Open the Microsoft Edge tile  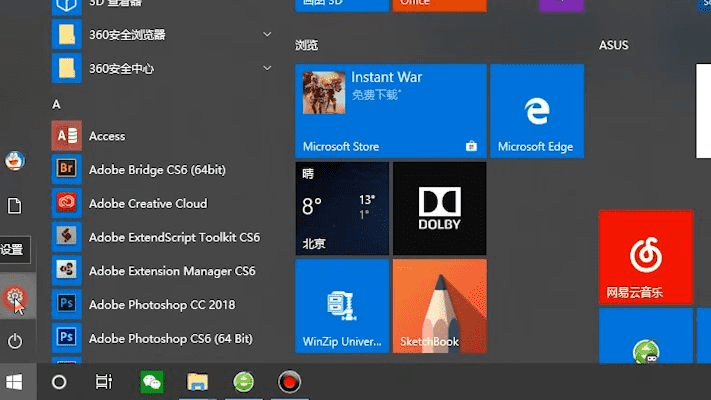tap(537, 111)
